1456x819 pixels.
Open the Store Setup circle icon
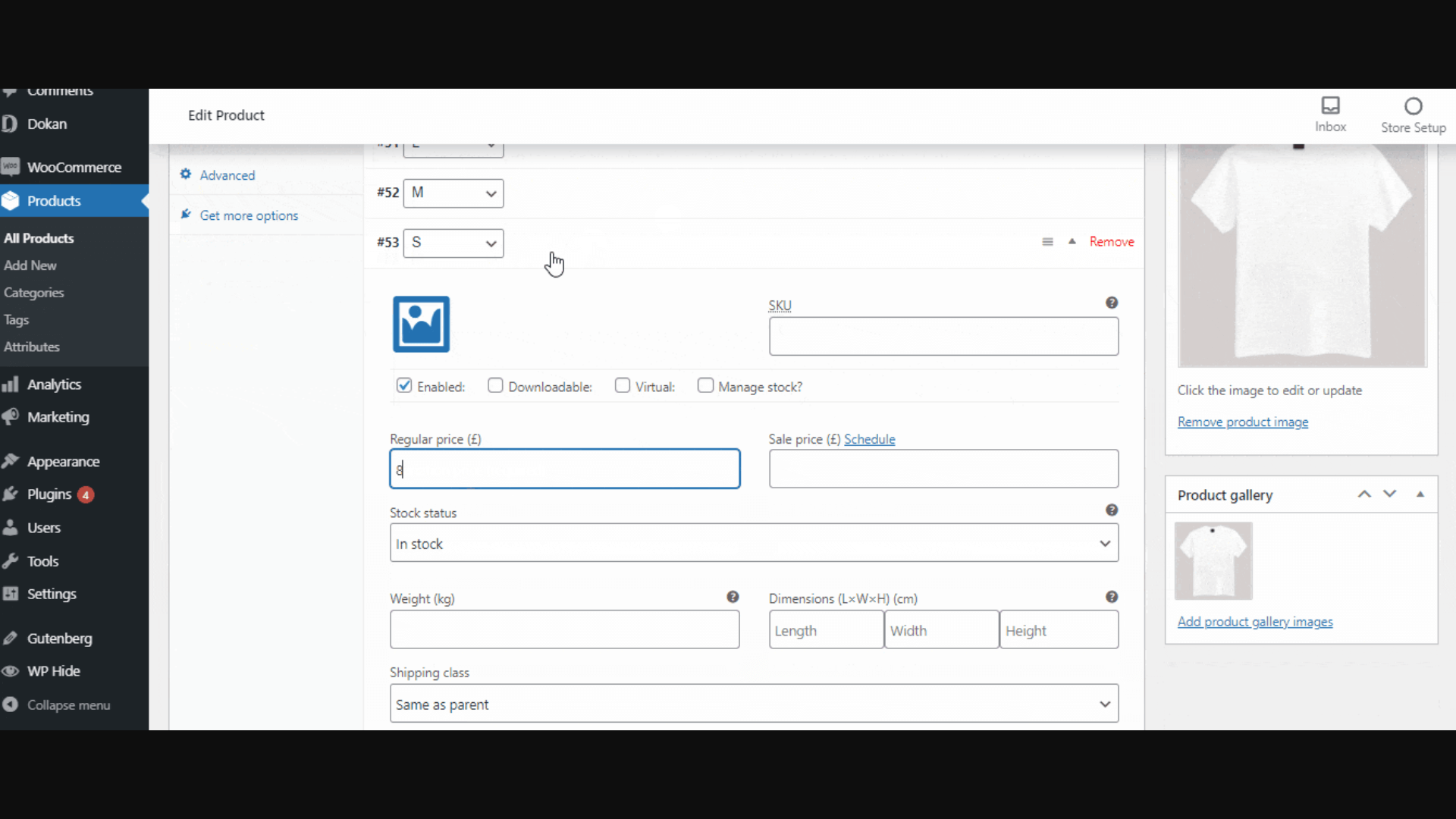(x=1413, y=106)
